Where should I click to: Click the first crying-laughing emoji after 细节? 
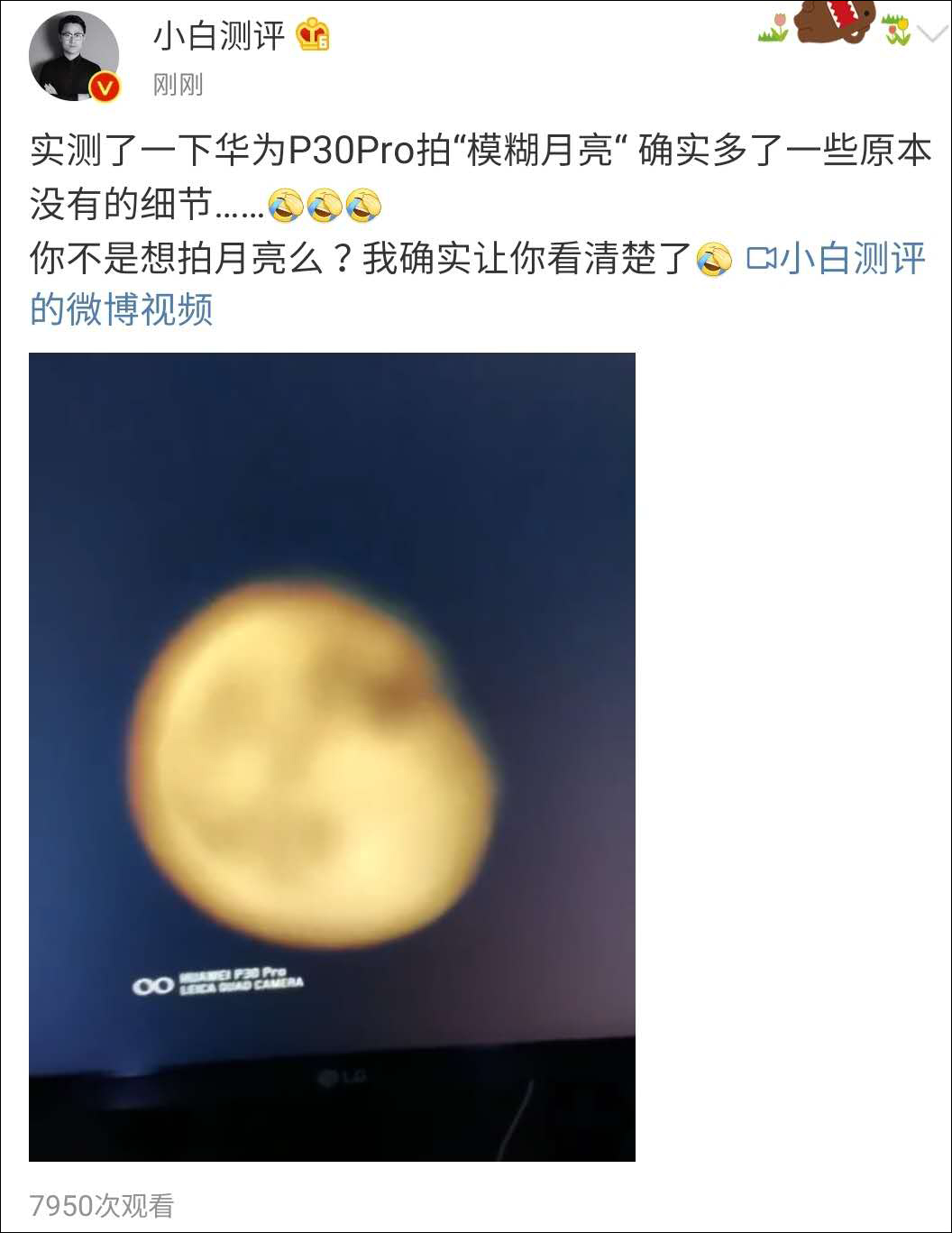tap(286, 206)
